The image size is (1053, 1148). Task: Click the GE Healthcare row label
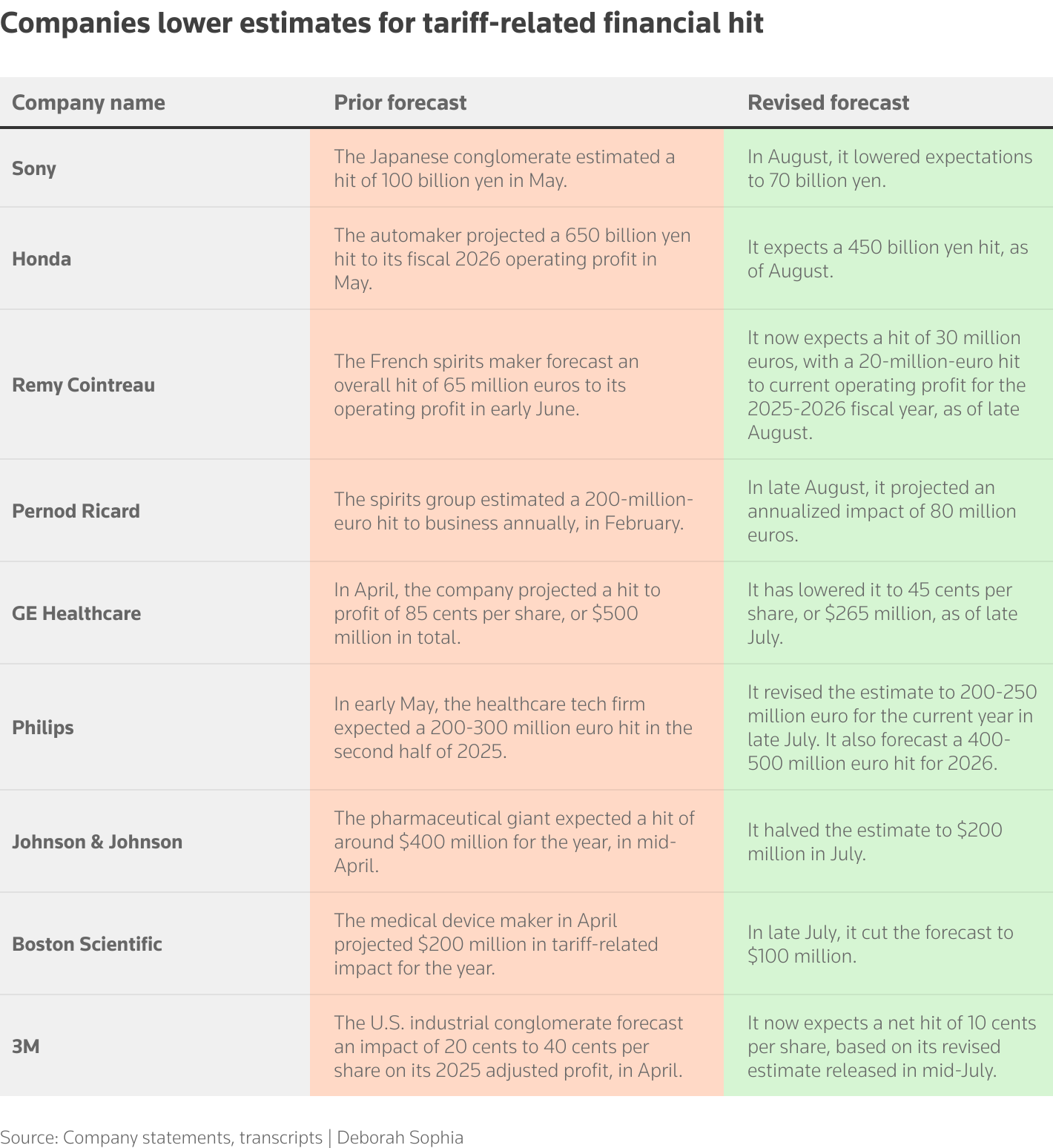pos(76,613)
